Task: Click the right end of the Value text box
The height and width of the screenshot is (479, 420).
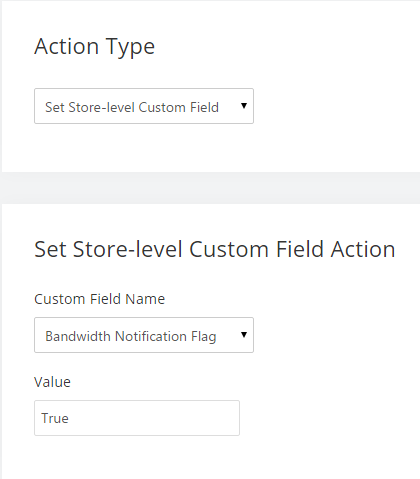Action: click(x=230, y=418)
